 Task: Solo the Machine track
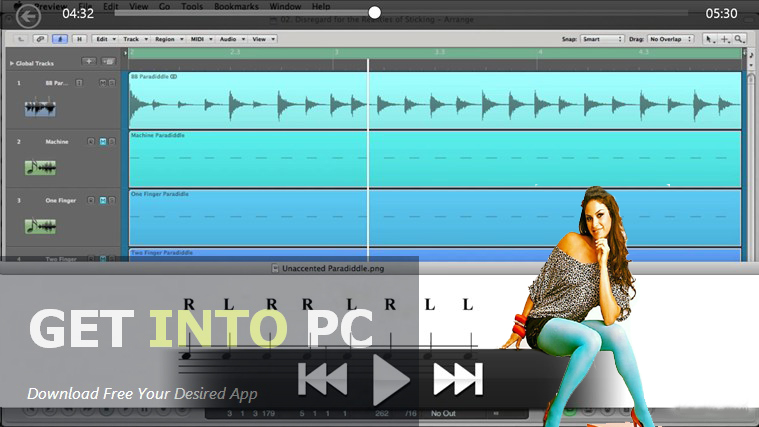(112, 142)
